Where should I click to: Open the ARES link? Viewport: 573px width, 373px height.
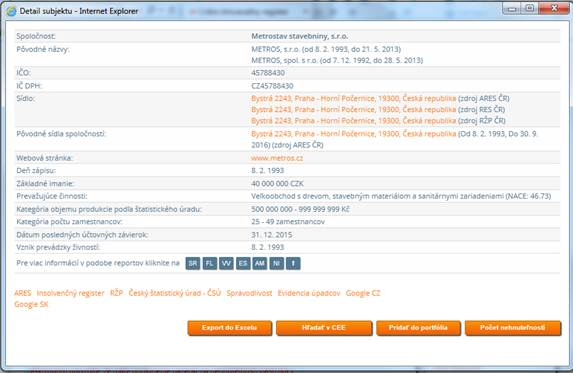click(x=23, y=293)
